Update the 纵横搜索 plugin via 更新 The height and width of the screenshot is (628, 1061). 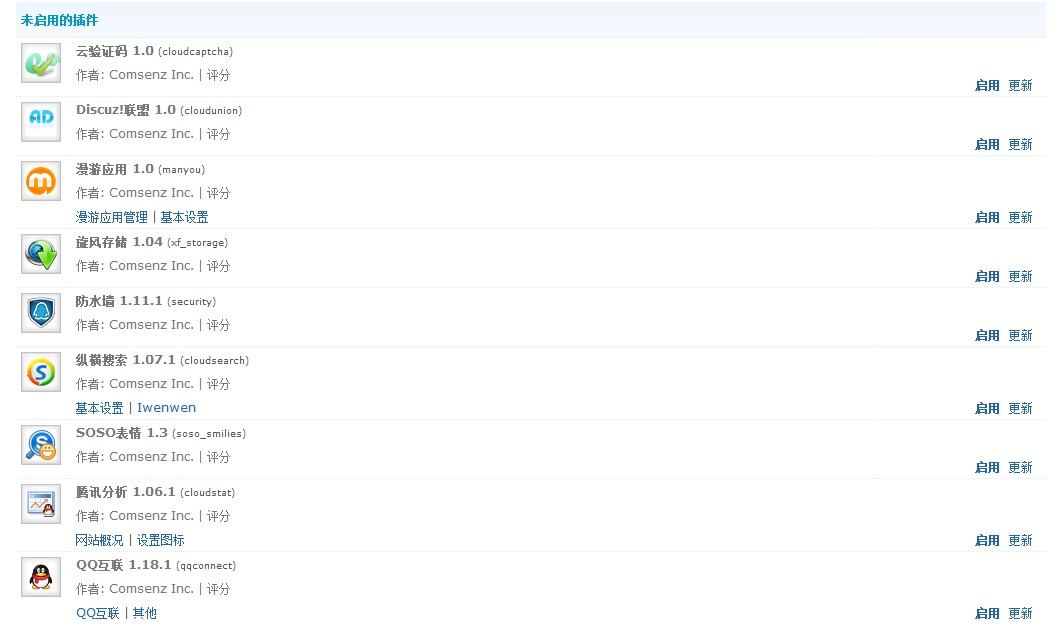1020,408
